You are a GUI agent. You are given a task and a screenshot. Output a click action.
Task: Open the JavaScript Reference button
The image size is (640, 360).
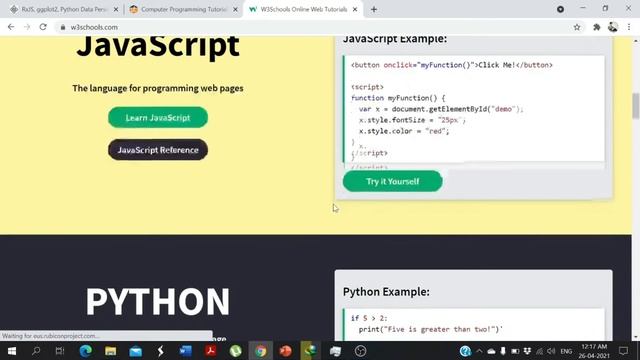[158, 150]
